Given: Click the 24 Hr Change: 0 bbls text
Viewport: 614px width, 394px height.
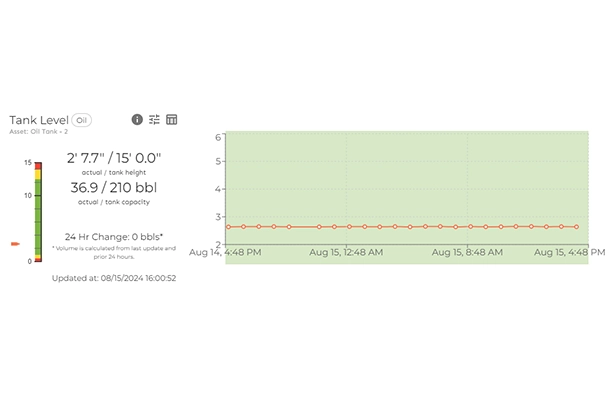Looking at the screenshot, I should 114,237.
